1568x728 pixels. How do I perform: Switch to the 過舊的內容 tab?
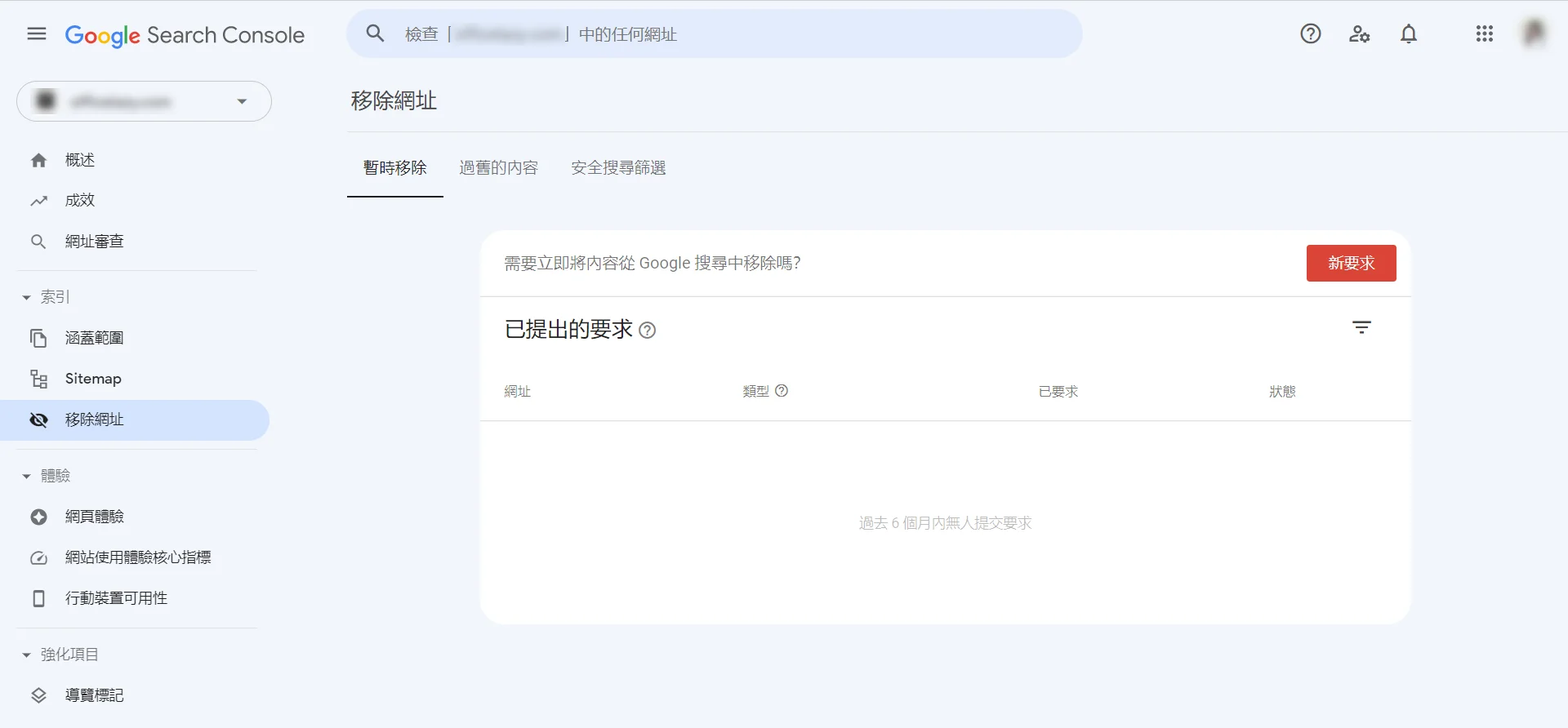point(499,168)
